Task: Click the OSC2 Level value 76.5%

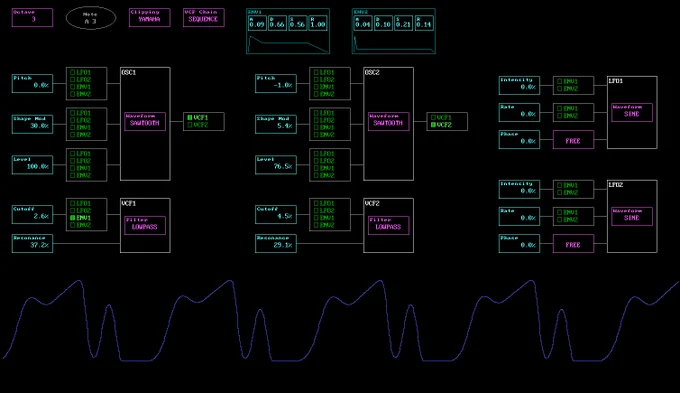Action: click(276, 165)
